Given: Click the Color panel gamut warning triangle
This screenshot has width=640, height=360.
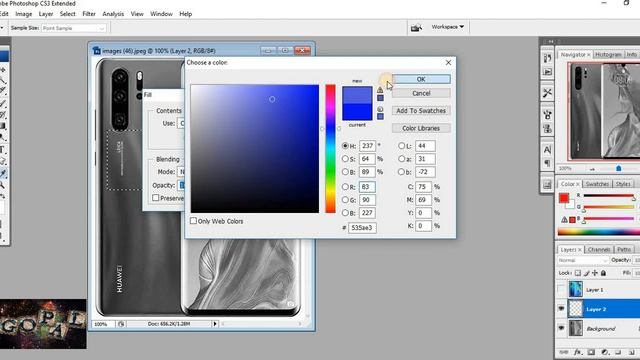Looking at the screenshot, I should click(564, 220).
